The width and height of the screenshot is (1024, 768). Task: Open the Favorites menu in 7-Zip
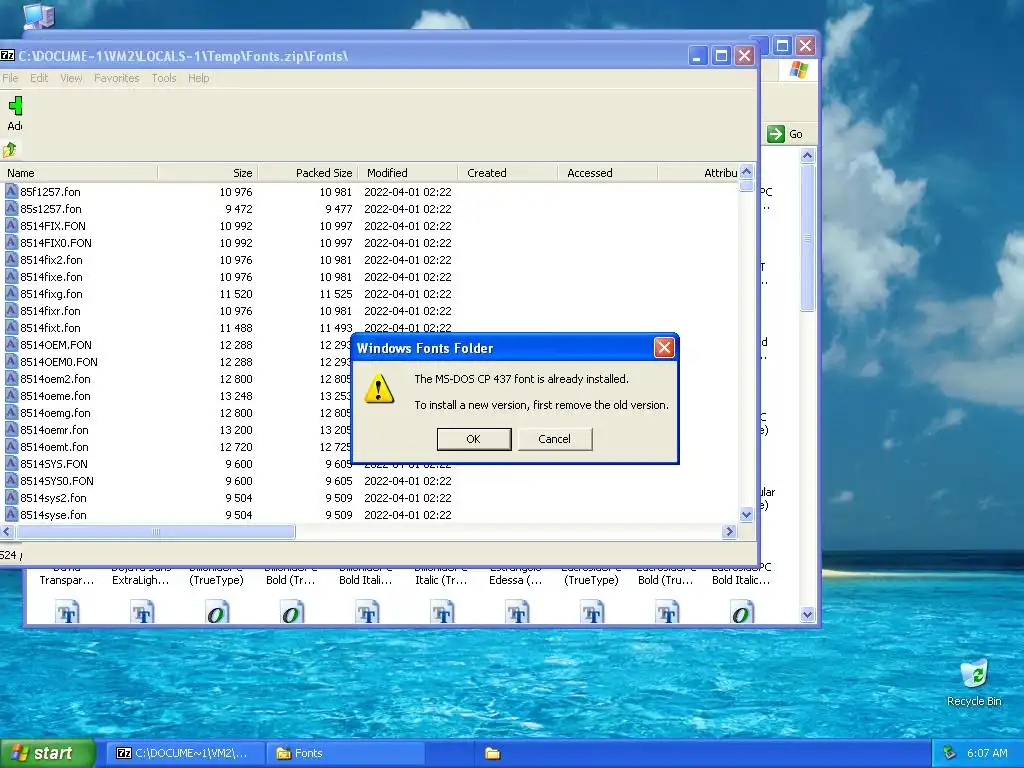[x=116, y=78]
